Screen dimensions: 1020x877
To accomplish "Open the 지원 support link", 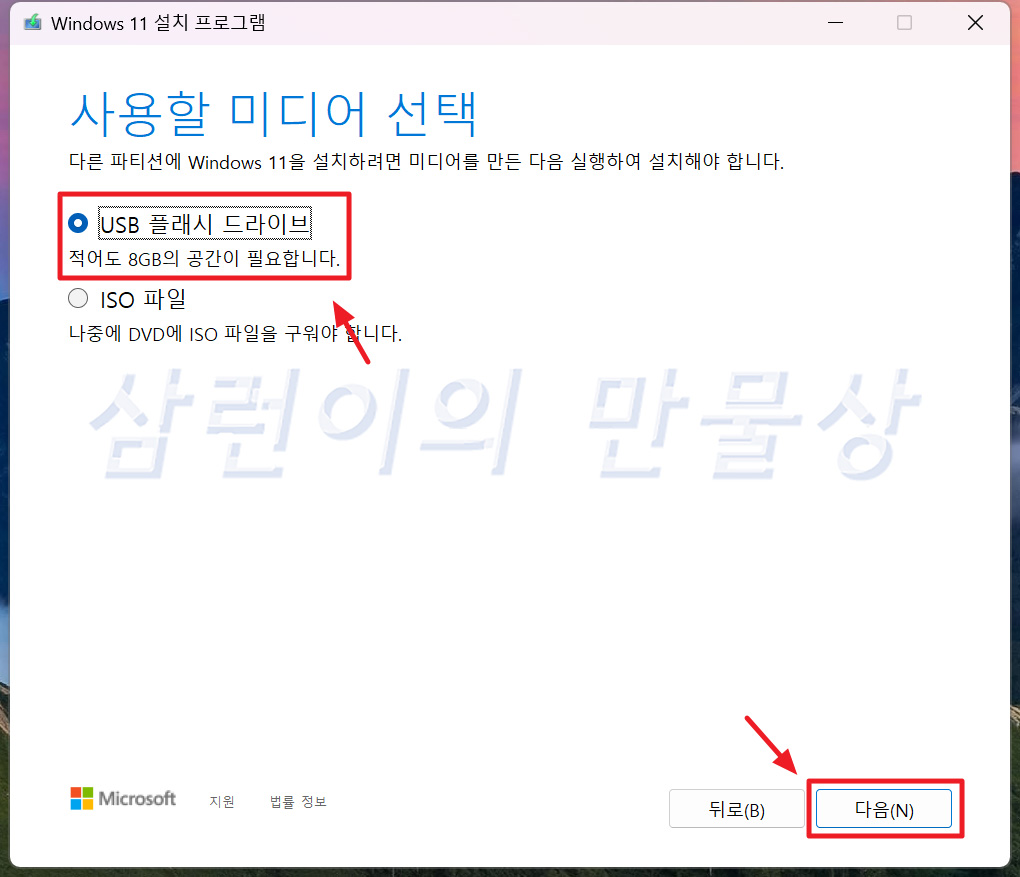I will click(222, 802).
